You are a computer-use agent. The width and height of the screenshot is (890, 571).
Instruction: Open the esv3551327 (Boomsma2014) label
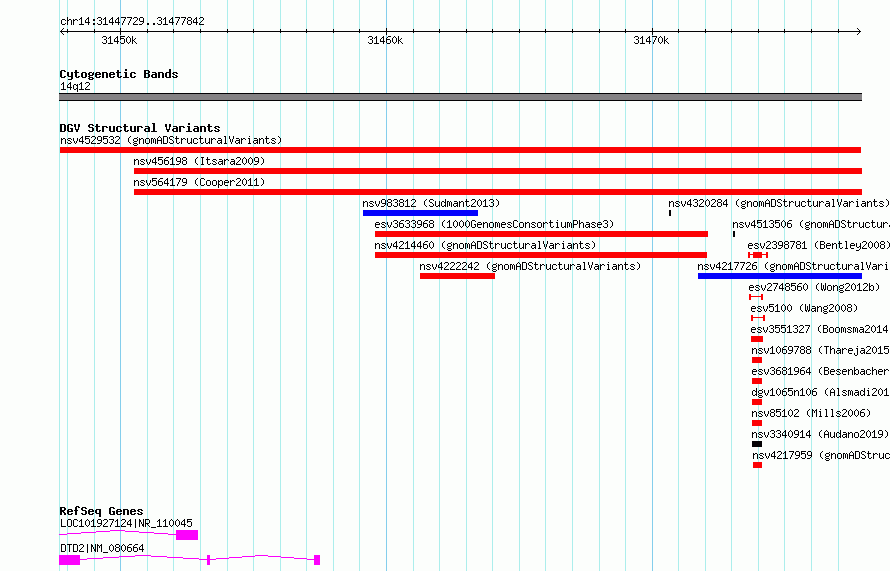(820, 329)
